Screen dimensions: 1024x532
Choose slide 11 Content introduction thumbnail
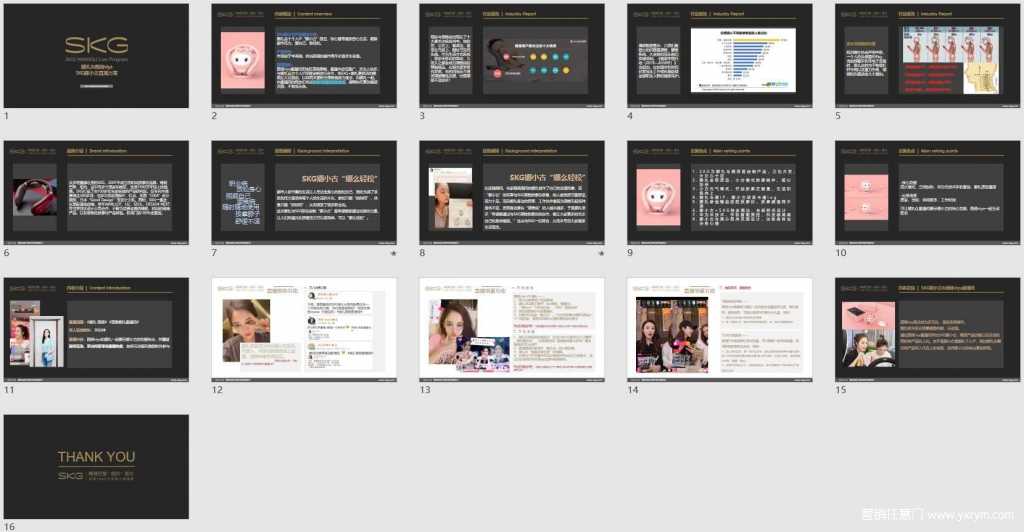[x=96, y=329]
